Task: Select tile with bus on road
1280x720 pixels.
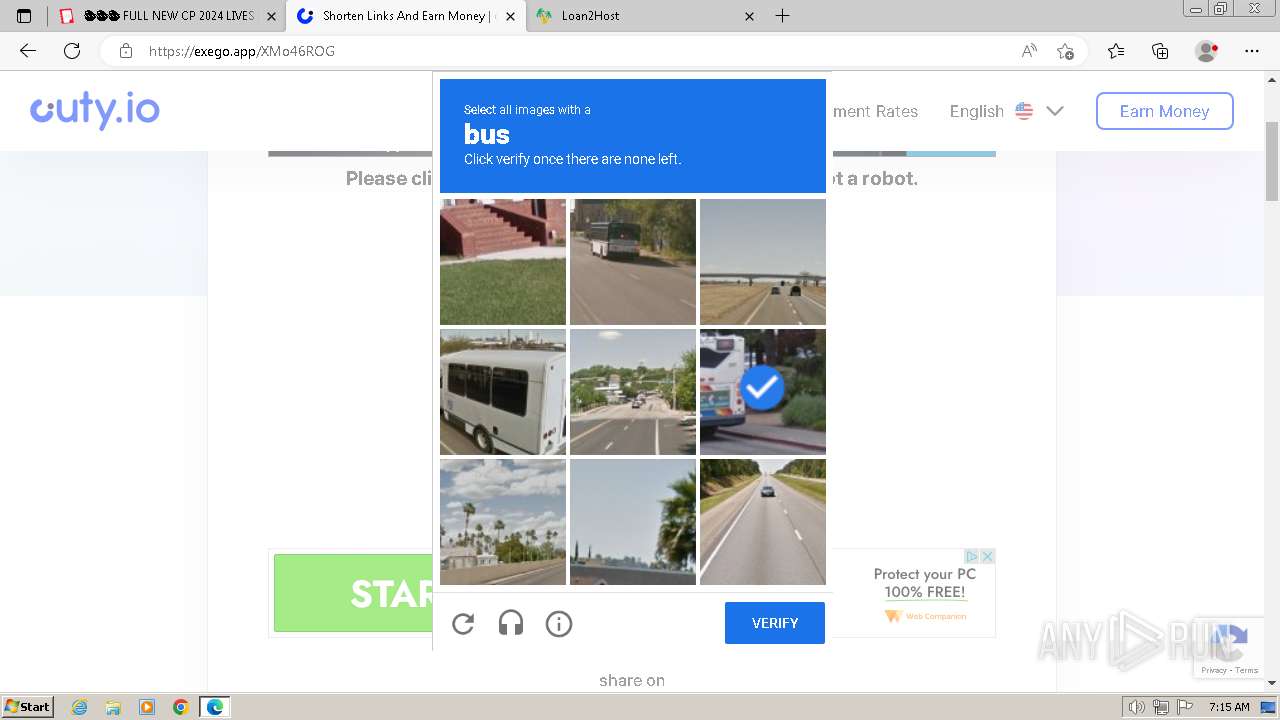Action: pyautogui.click(x=633, y=262)
